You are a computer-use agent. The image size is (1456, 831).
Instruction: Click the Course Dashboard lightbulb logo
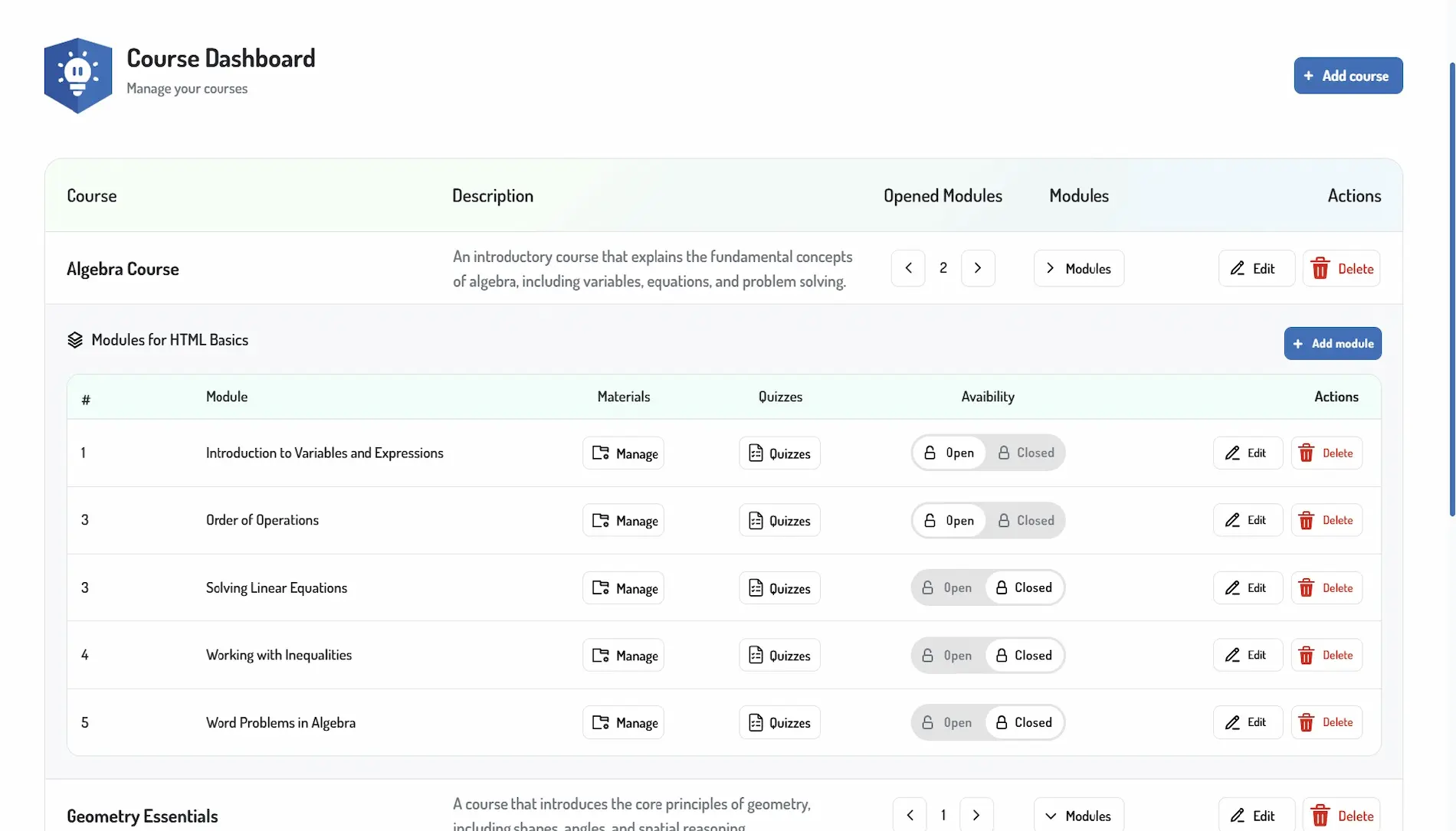pos(78,75)
